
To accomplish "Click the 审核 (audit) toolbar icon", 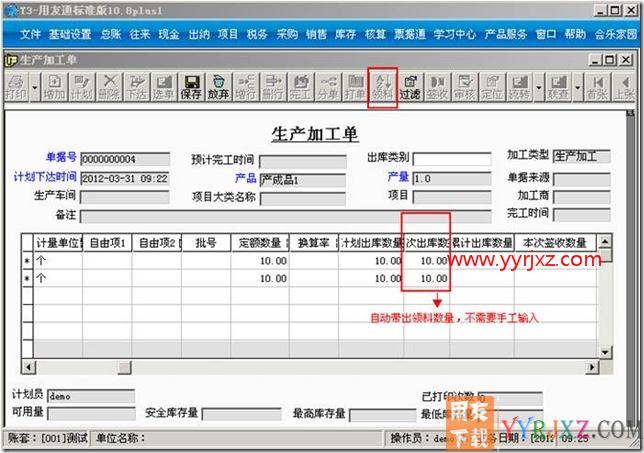I will click(465, 87).
